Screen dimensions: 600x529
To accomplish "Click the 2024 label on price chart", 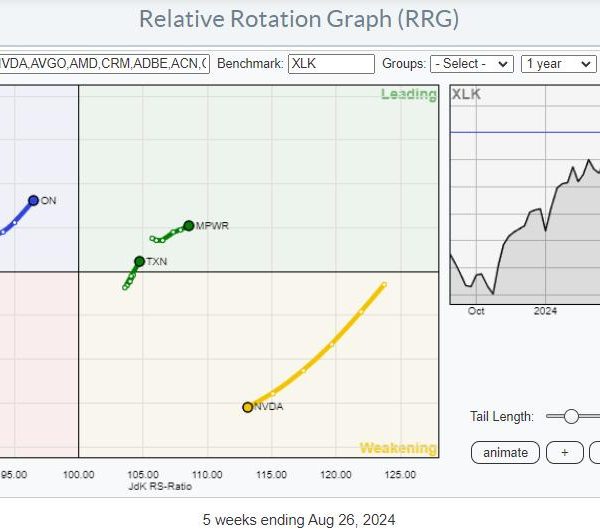I will coord(545,311).
